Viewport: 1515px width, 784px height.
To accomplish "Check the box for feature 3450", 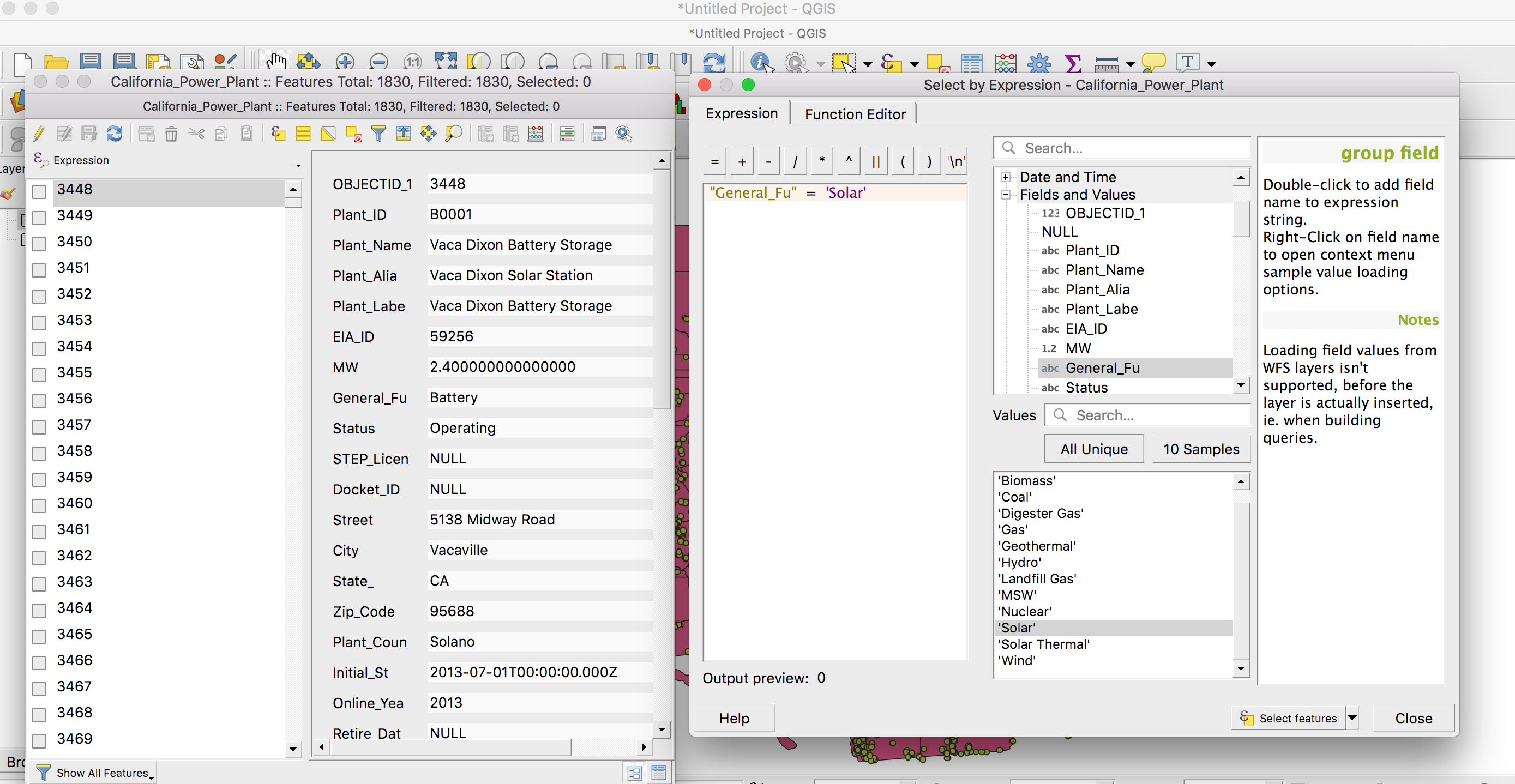I will pos(39,244).
